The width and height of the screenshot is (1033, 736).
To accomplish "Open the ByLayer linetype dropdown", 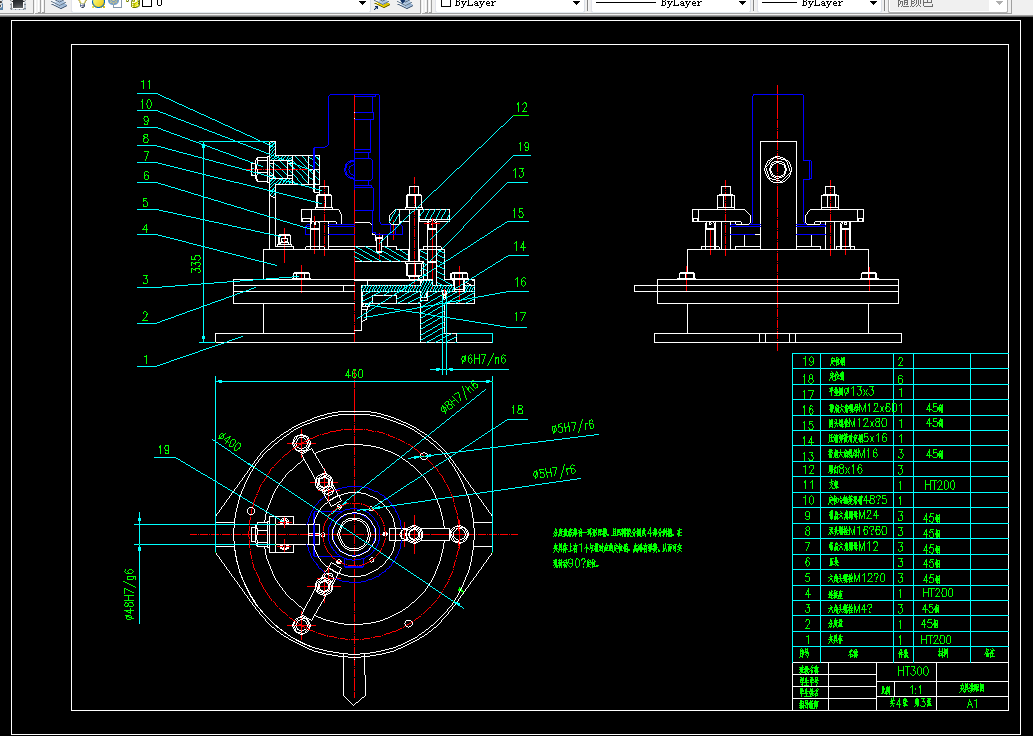I will pyautogui.click(x=671, y=3).
